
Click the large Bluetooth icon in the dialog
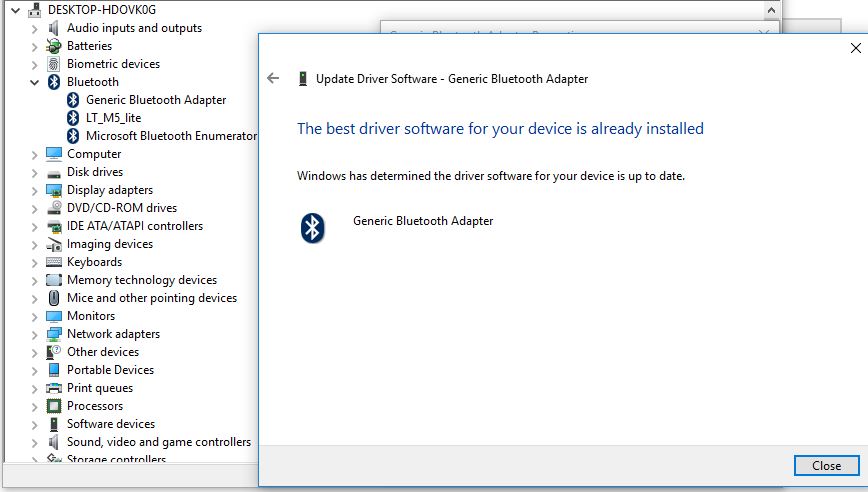[312, 228]
